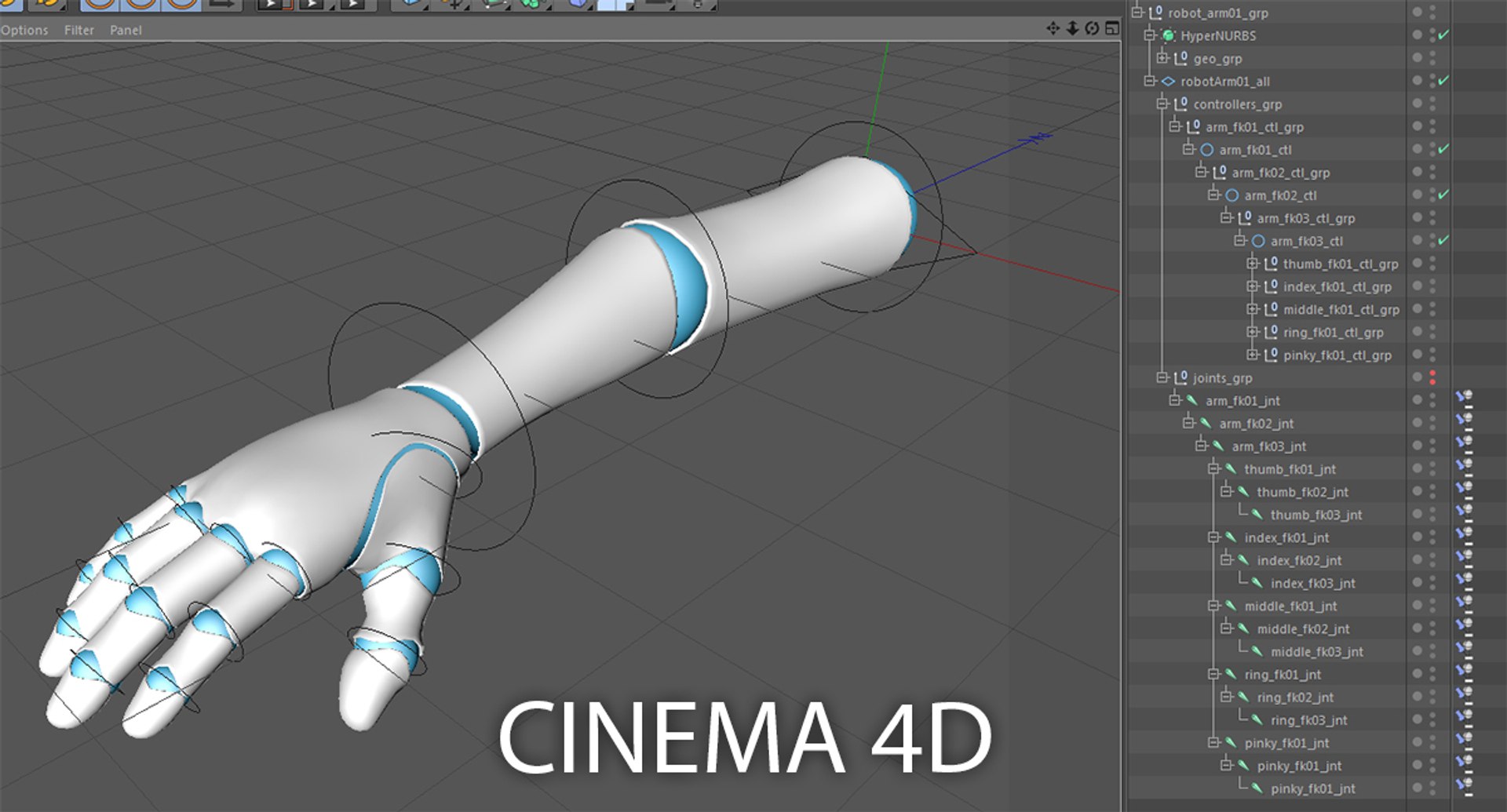Click the circle spline icon for arm_fk03_ctl
Screen dimensions: 1507x812
click(1257, 241)
